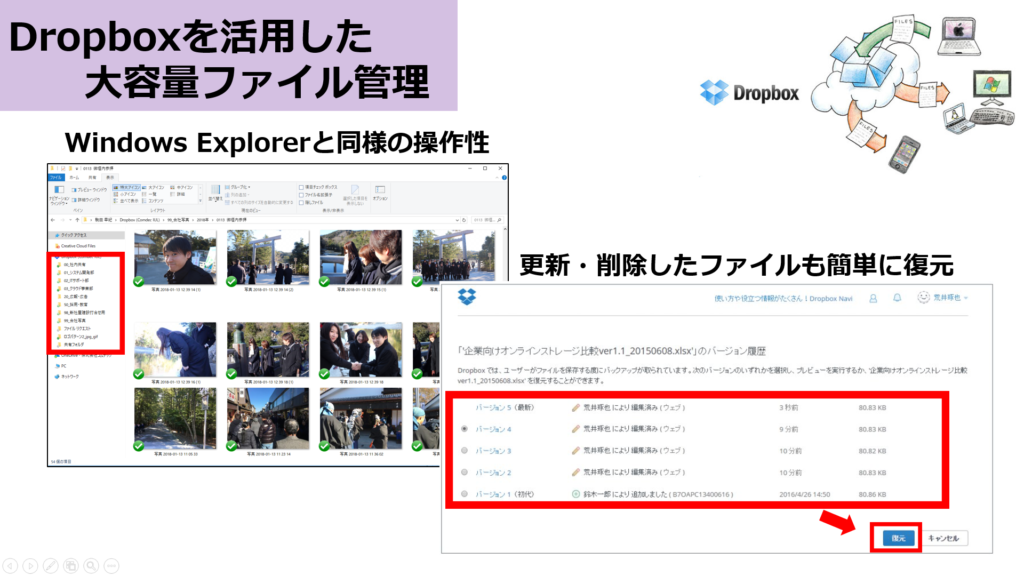Click the PC icon in Explorer sidebar
1024x576 pixels.
(x=57, y=366)
